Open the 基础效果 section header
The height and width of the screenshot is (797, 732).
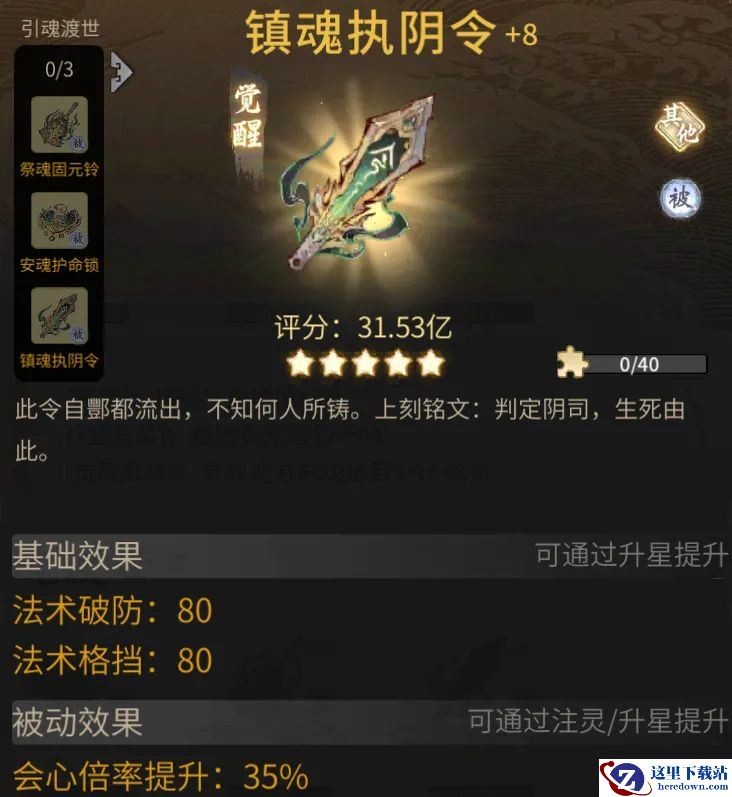370,556
